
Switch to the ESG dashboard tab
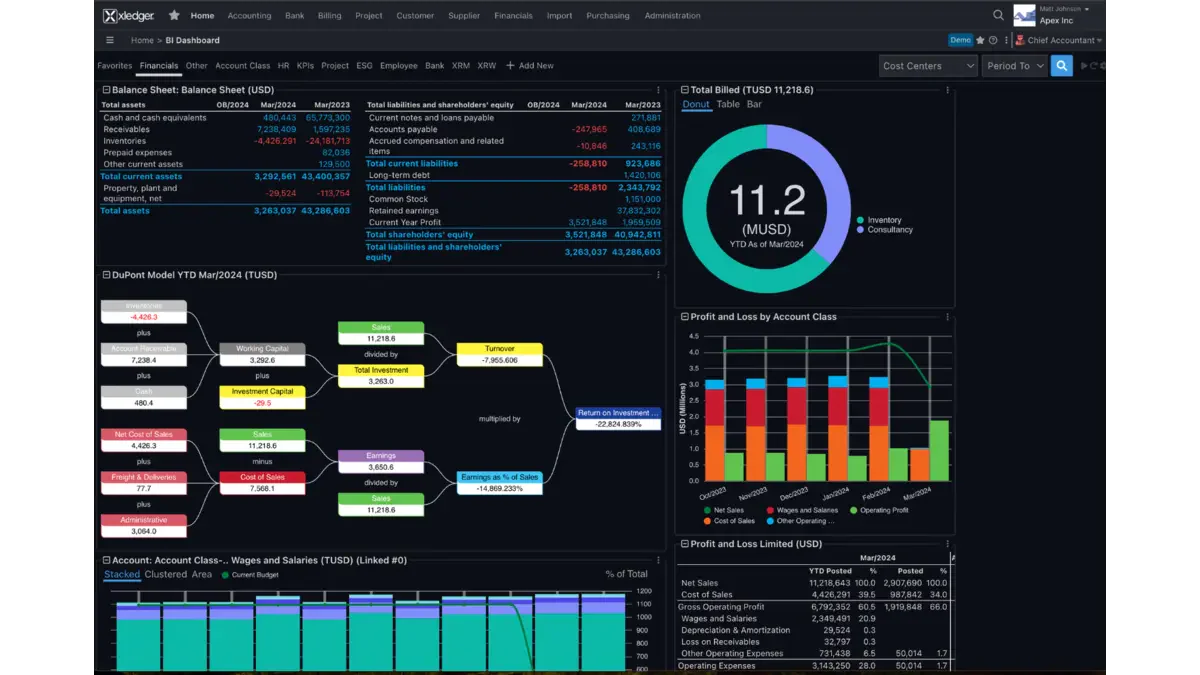click(x=364, y=66)
